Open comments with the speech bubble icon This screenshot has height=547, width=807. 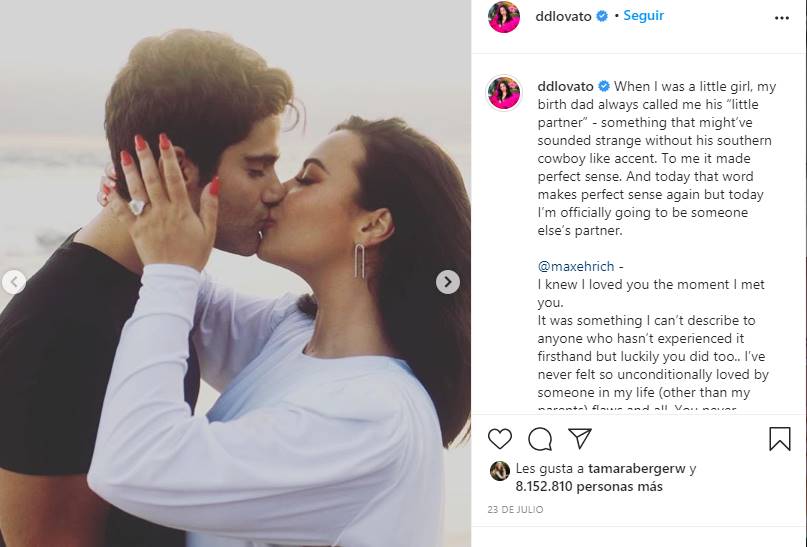coord(540,439)
